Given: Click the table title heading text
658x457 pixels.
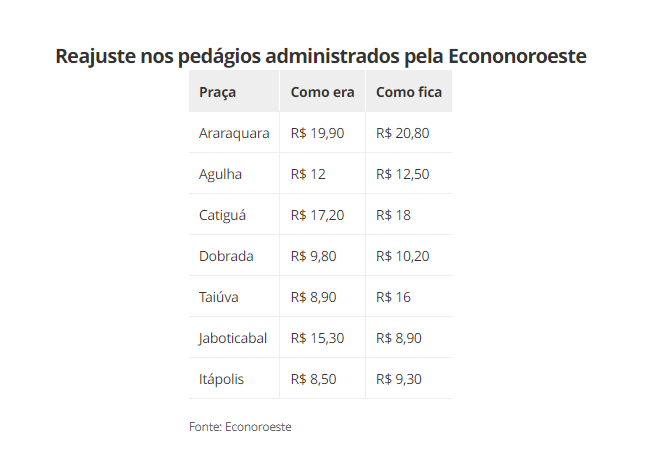Looking at the screenshot, I should [x=321, y=55].
